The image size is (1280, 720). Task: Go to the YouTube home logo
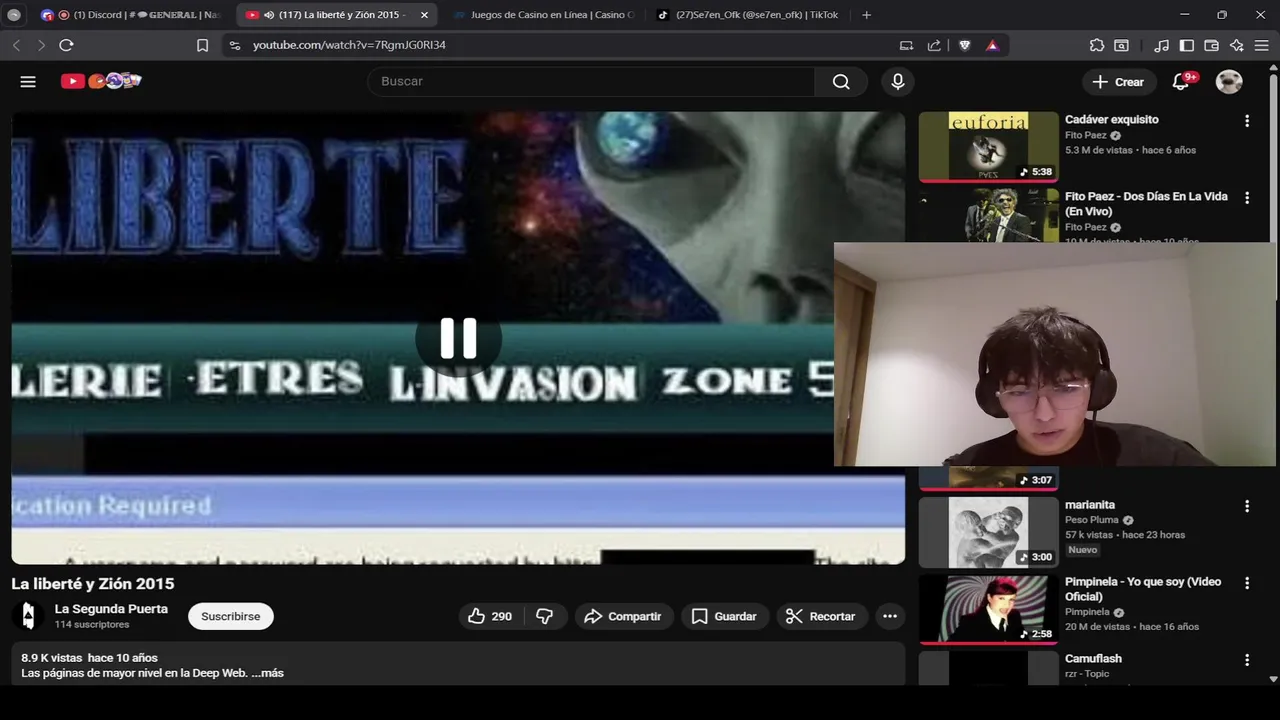coord(101,81)
